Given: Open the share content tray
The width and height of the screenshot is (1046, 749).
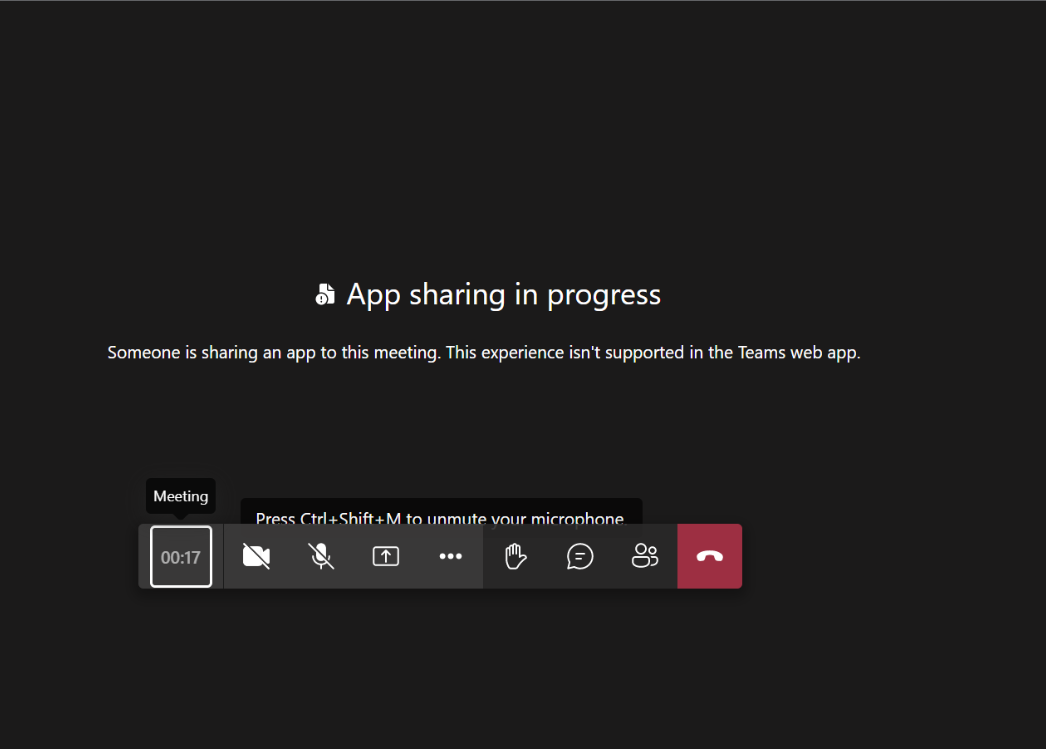Looking at the screenshot, I should coord(386,556).
